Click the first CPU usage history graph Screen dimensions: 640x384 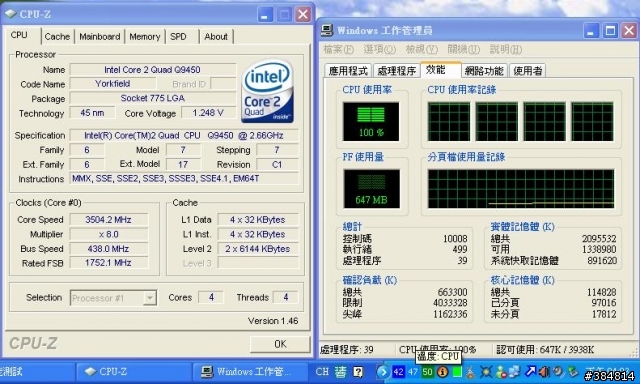coord(449,122)
